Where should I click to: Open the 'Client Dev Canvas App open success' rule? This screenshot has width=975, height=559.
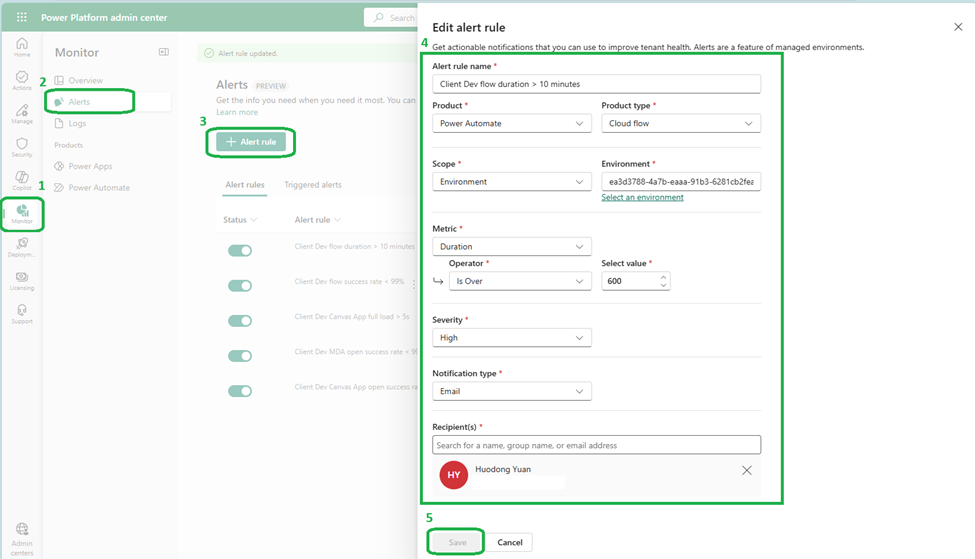[356, 387]
